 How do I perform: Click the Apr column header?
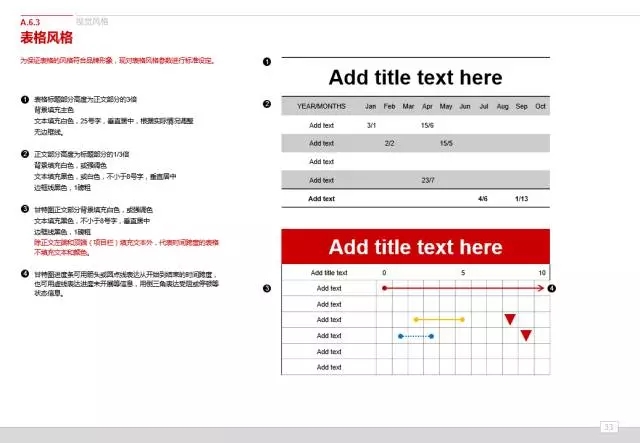[x=427, y=106]
